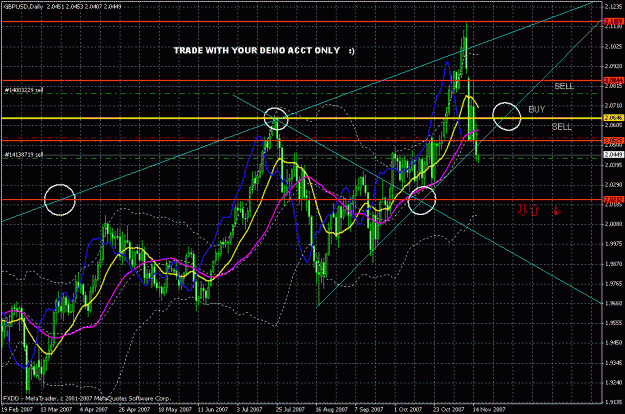Click the 3 Jul 2007 date label
Image resolution: width=625 pixels, height=414 pixels.
pos(249,409)
